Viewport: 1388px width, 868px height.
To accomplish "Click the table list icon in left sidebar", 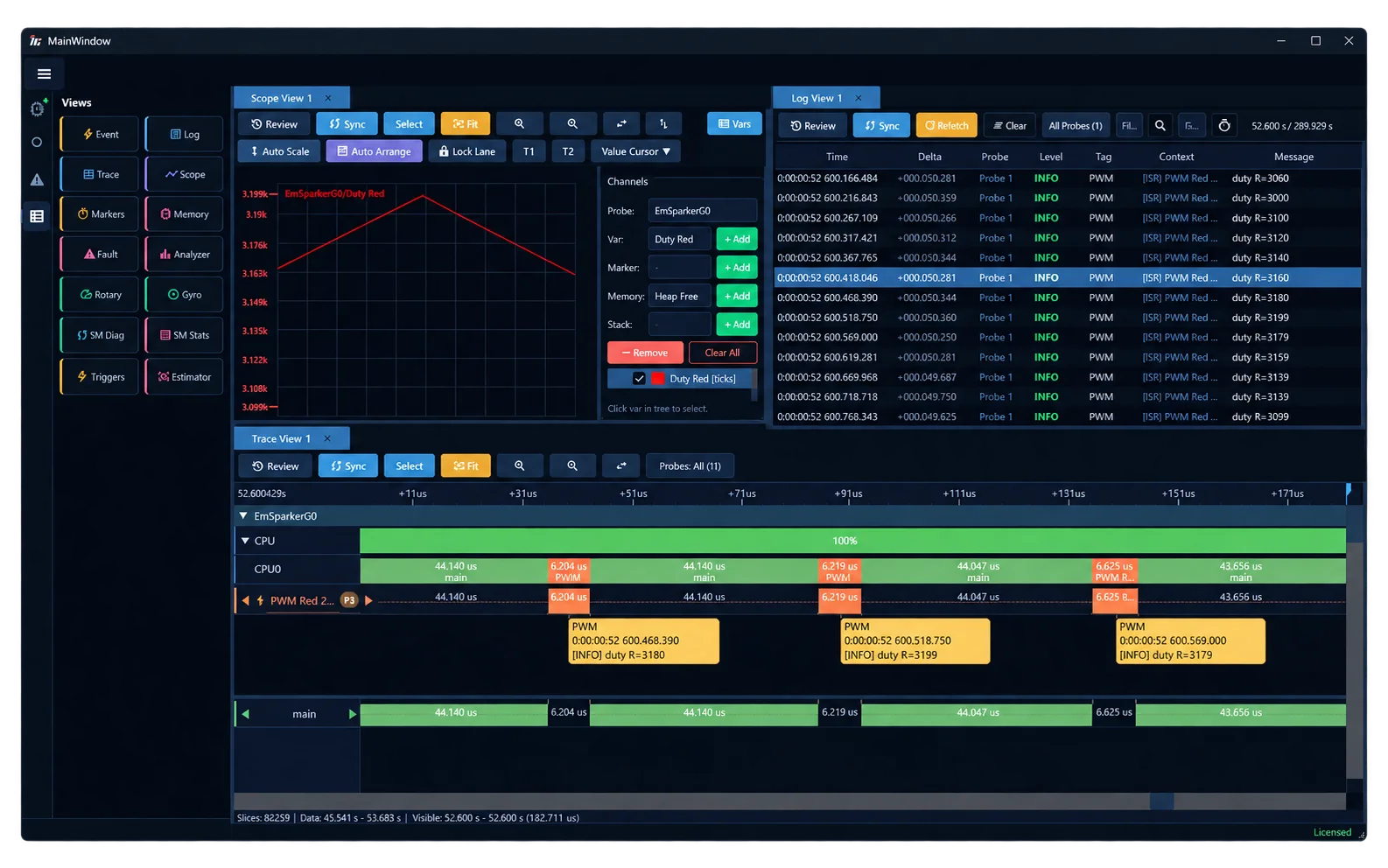I will 37,216.
